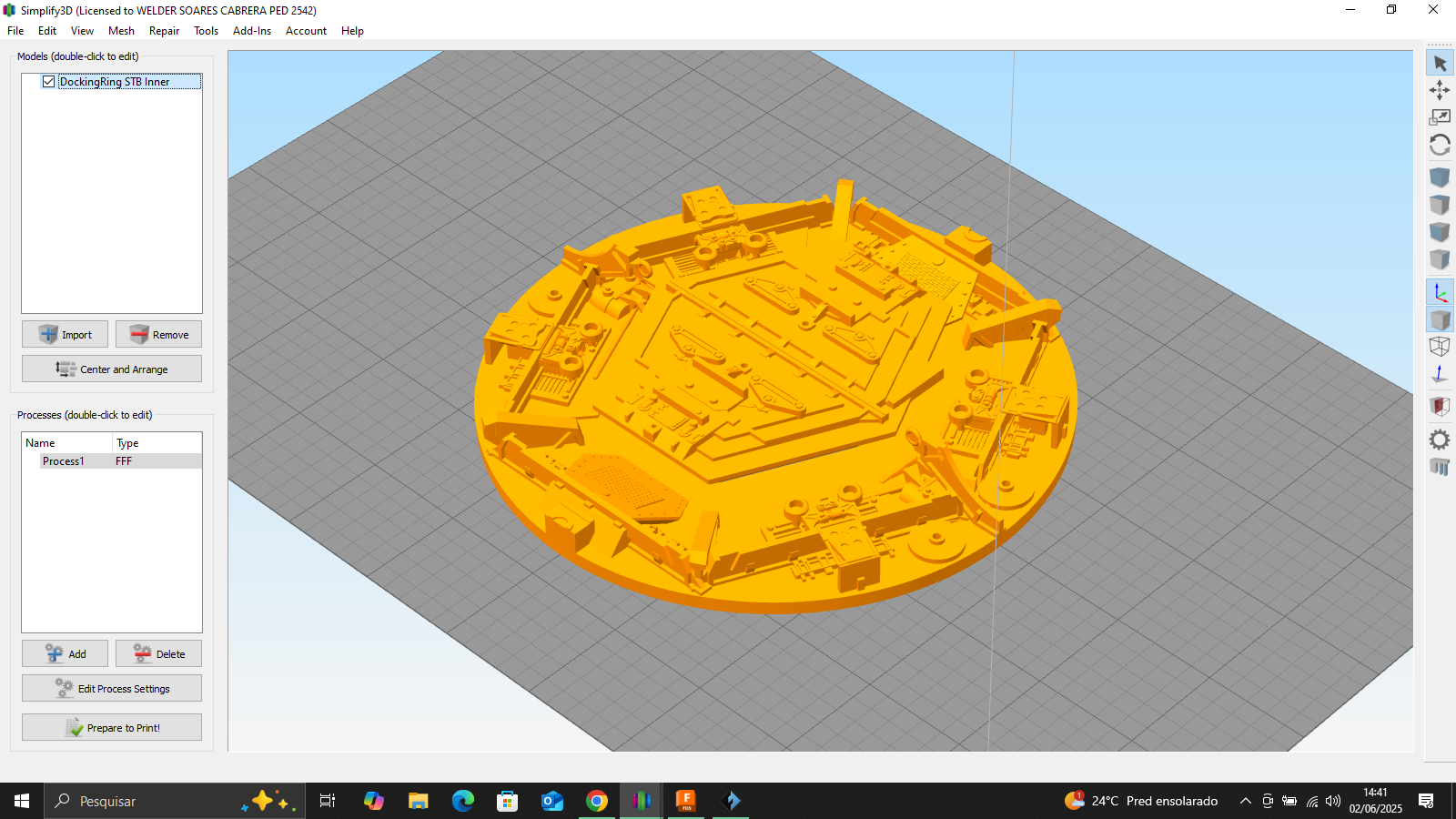Screen dimensions: 1456x819
Task: Toggle point normals display
Action: click(x=1440, y=373)
